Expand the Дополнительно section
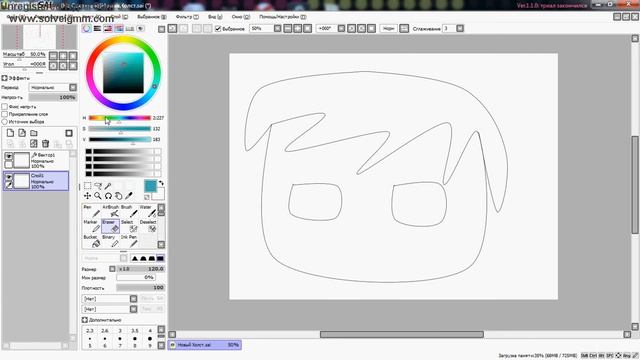Viewport: 640px width, 360px height. [85, 320]
